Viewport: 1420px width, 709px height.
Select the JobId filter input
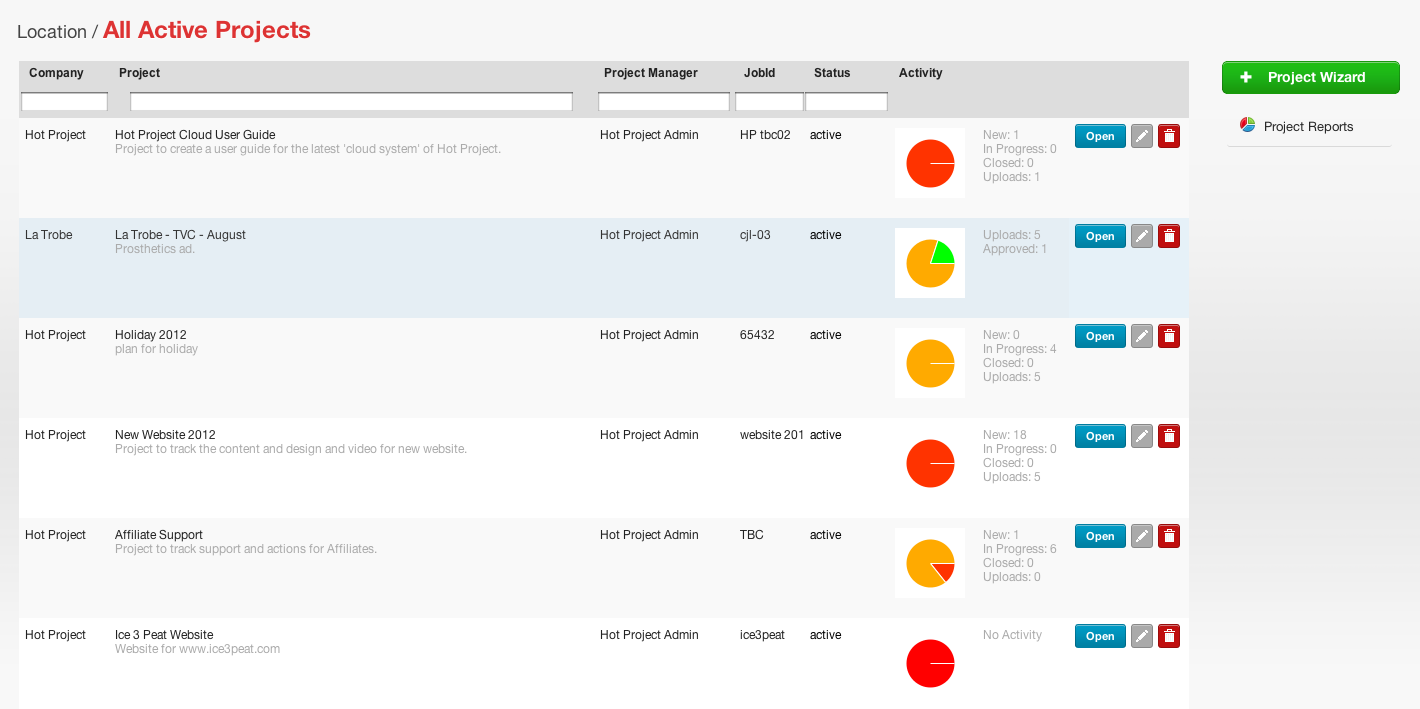[x=769, y=102]
